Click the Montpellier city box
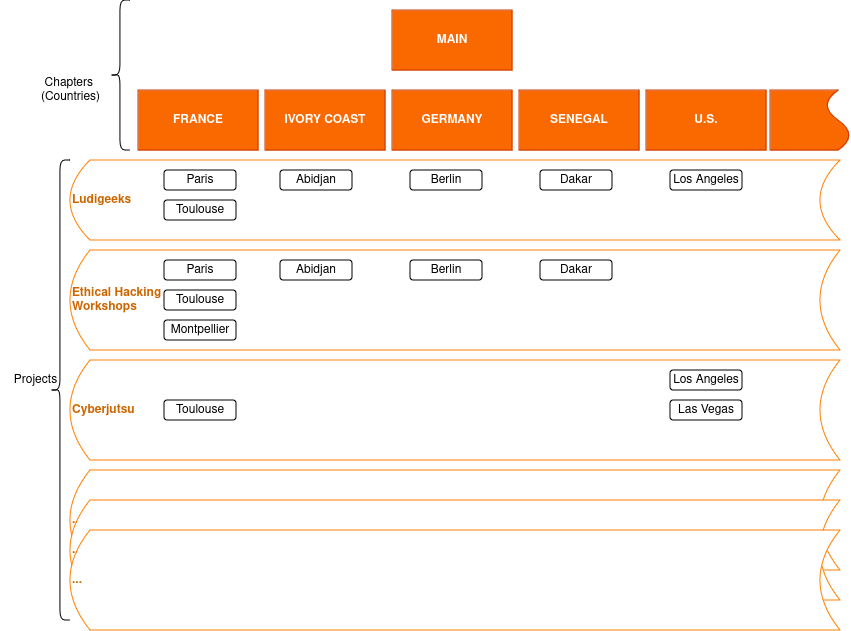The image size is (851, 631). [x=200, y=329]
